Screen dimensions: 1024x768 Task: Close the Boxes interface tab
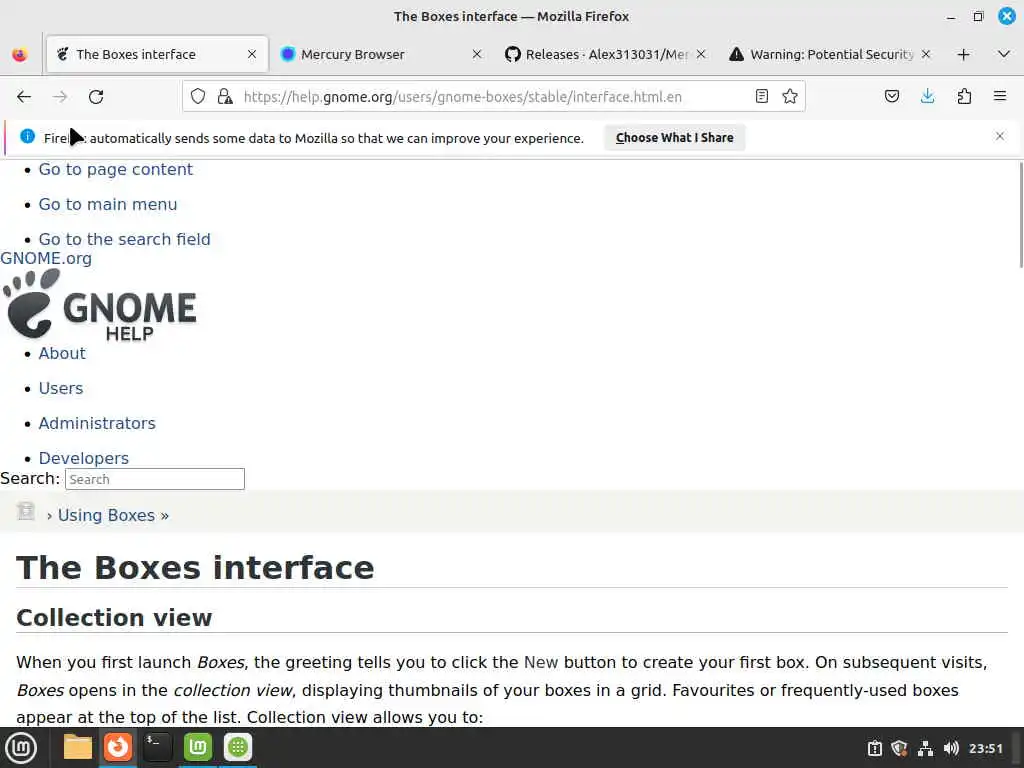tap(251, 54)
